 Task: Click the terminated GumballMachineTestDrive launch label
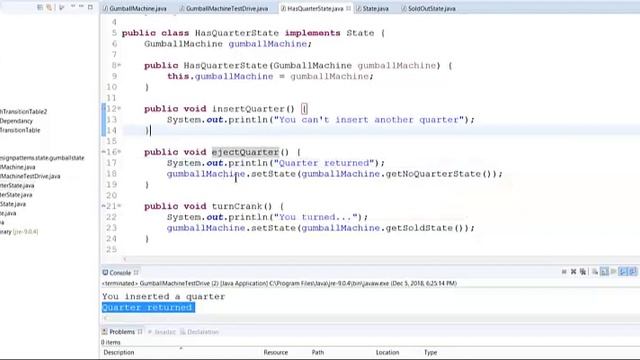click(x=279, y=283)
